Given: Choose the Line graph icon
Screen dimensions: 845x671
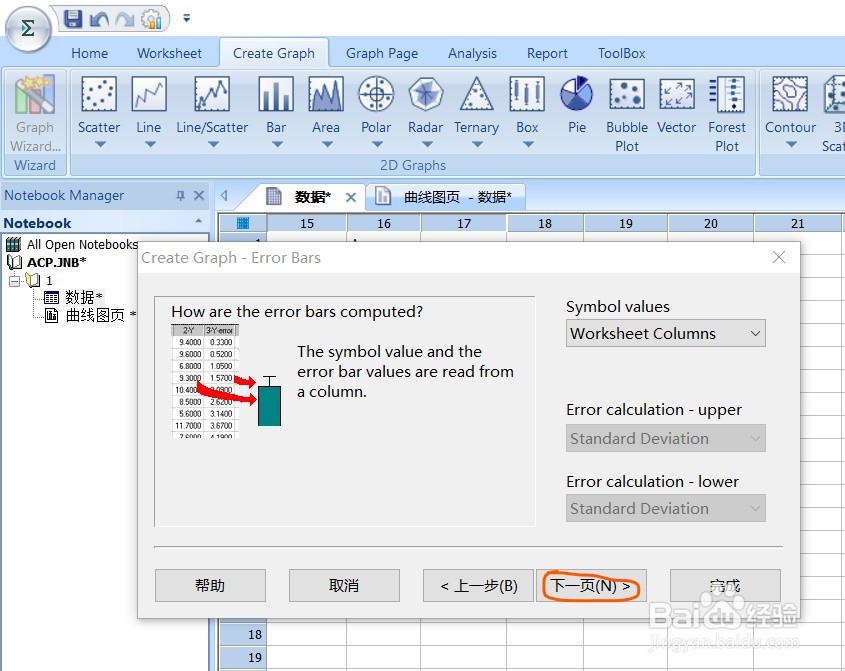Looking at the screenshot, I should pyautogui.click(x=149, y=94).
